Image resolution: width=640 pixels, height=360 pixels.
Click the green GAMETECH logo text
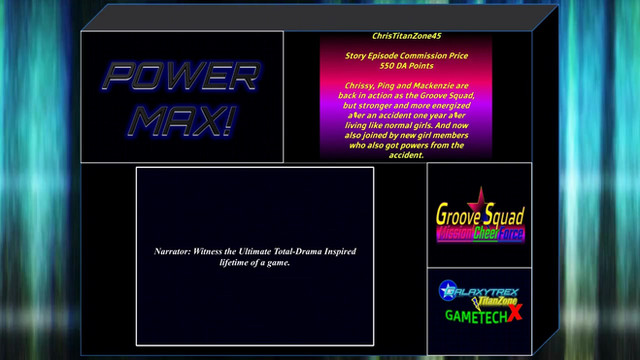point(476,316)
